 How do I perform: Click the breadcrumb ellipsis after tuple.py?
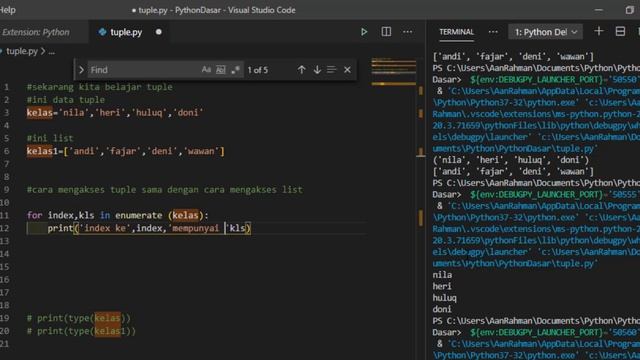51,52
